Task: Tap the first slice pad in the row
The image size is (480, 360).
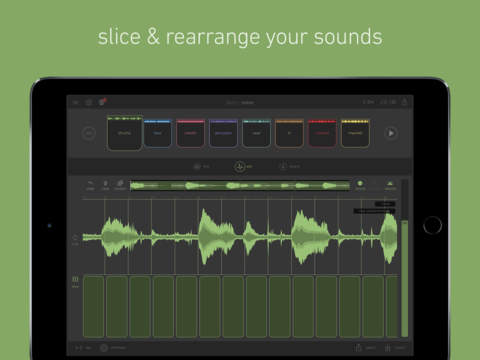Action: pyautogui.click(x=94, y=307)
